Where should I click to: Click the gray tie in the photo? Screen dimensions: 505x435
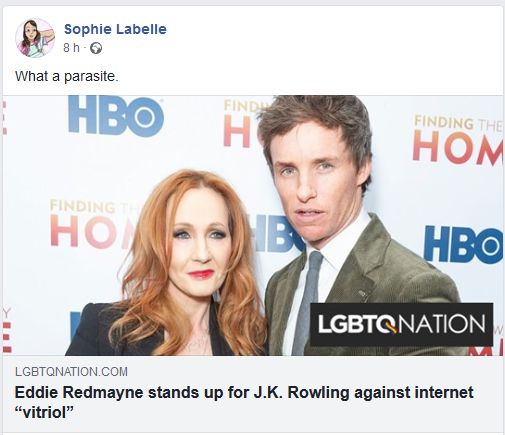[x=307, y=302]
